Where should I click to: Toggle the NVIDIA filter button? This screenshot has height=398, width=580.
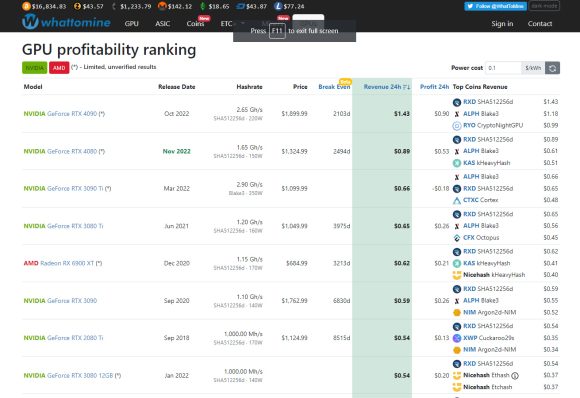(35, 68)
